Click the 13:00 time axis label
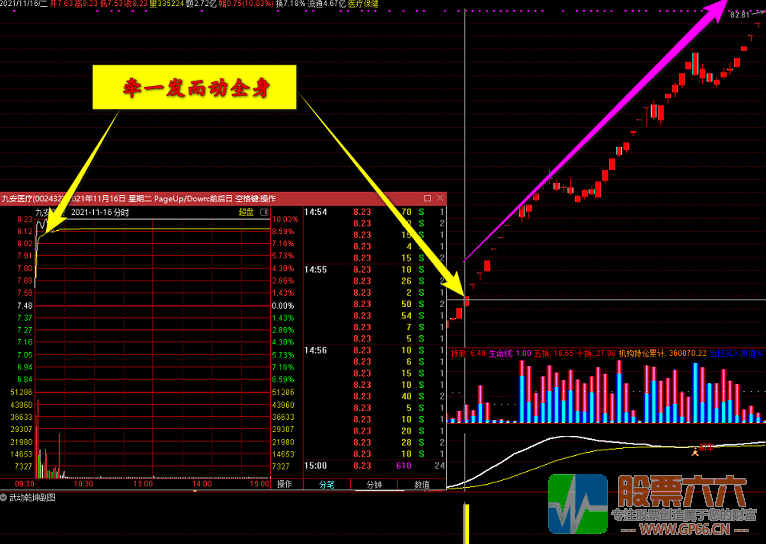 (143, 484)
